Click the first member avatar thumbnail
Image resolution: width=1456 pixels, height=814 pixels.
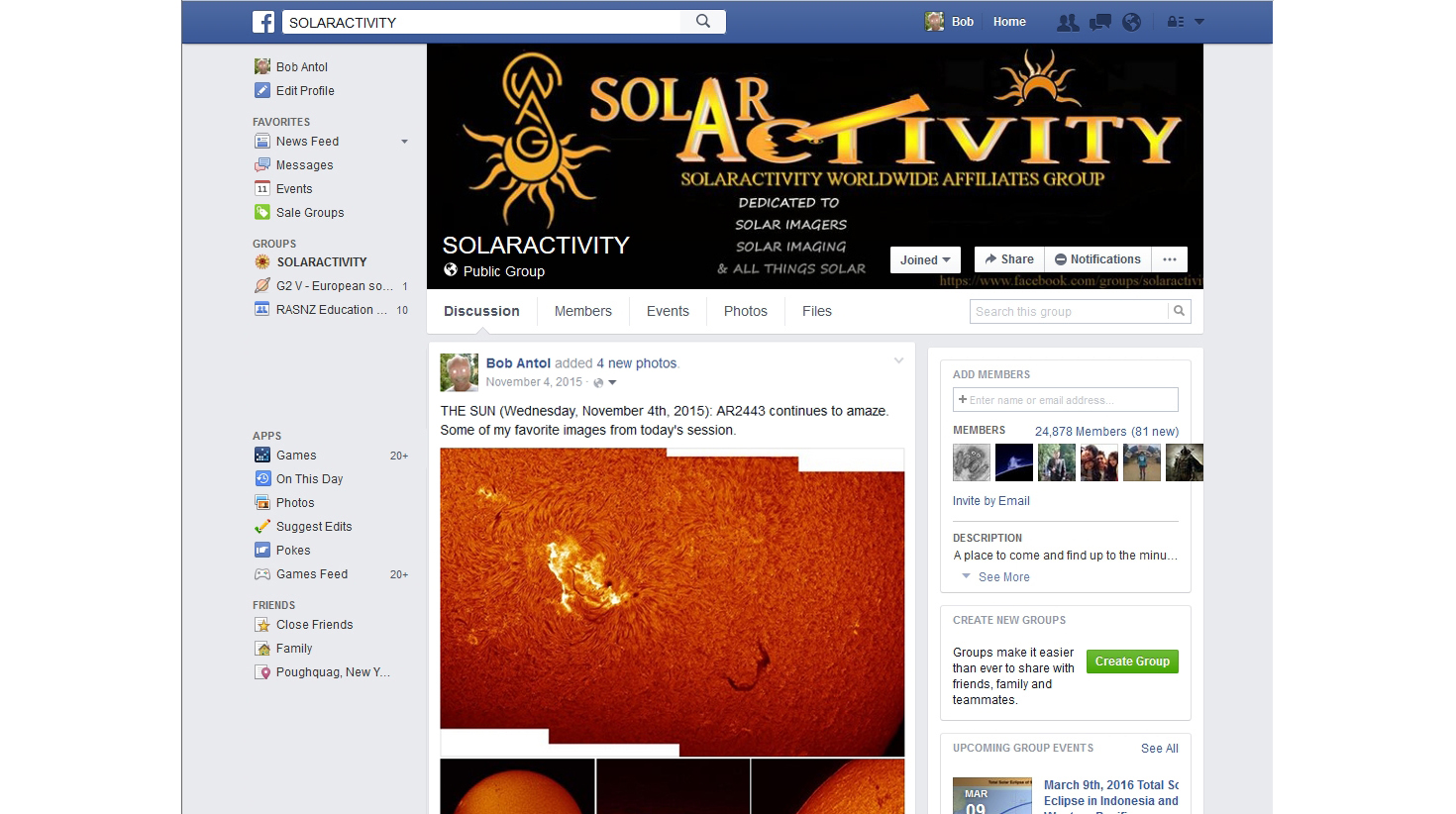(x=972, y=462)
